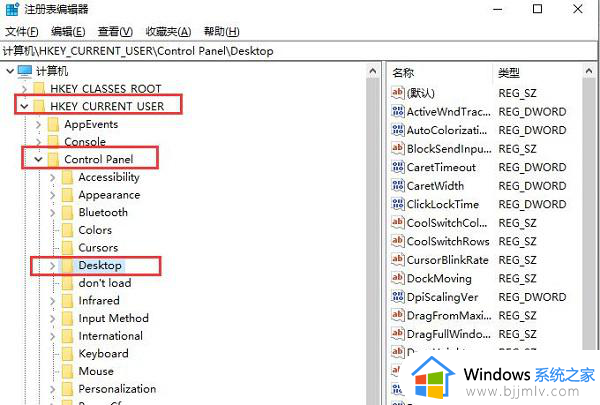The height and width of the screenshot is (405, 600).
Task: Open the 文件(F) menu
Action: click(22, 31)
